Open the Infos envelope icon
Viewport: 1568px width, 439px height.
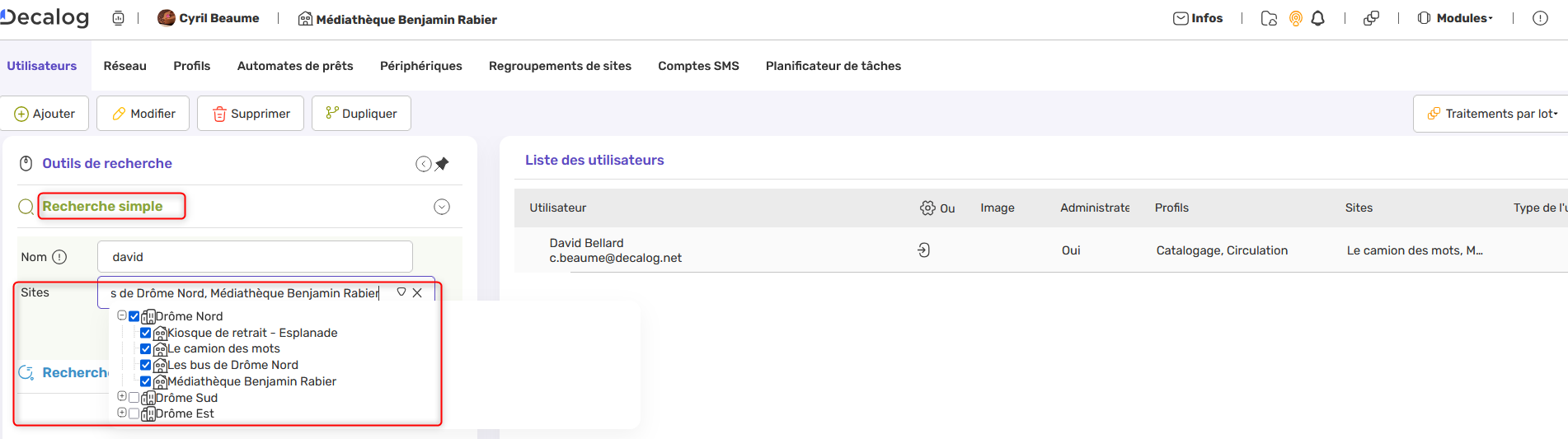tap(1181, 18)
